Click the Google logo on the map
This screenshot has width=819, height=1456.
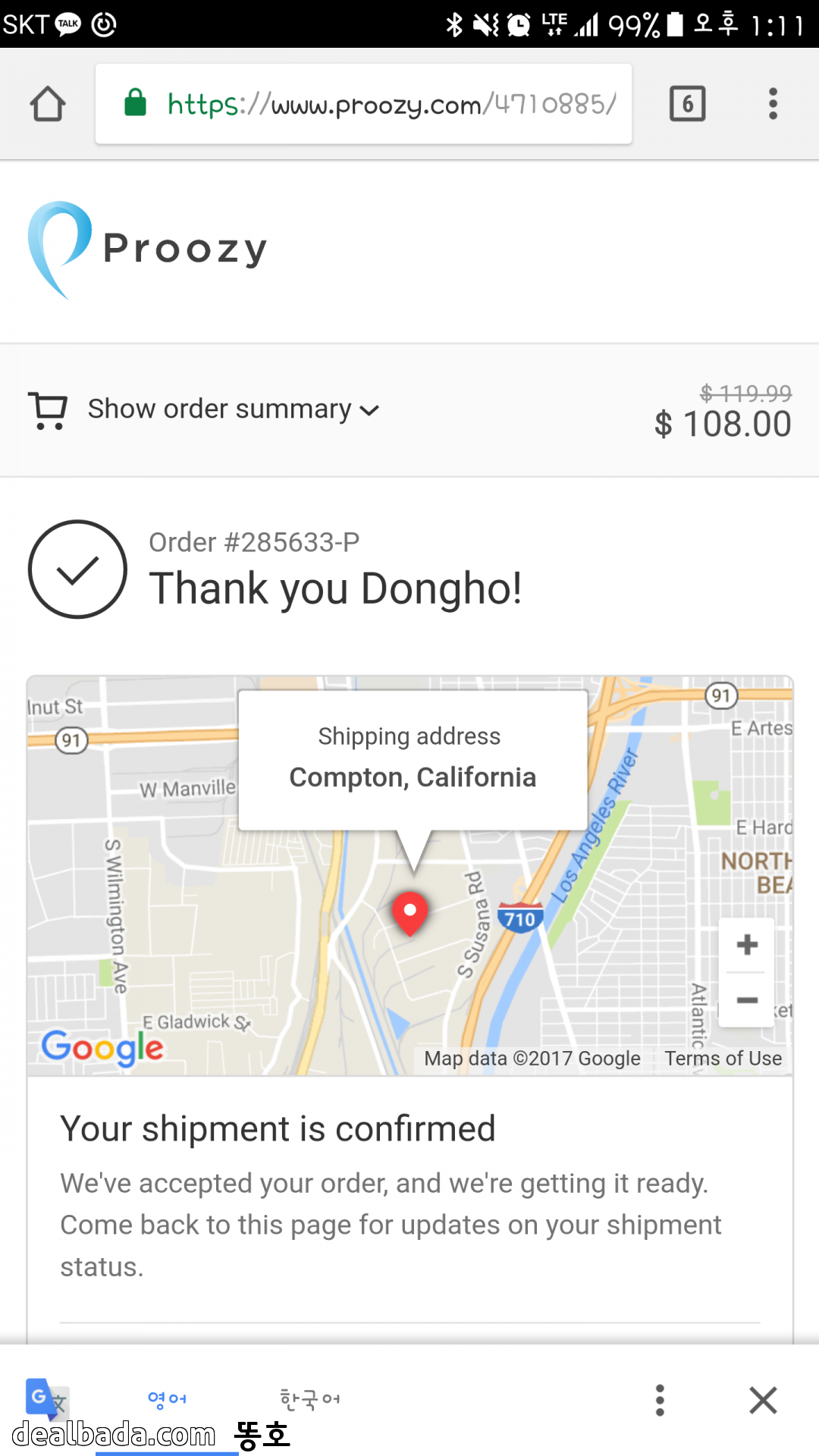tap(102, 1048)
